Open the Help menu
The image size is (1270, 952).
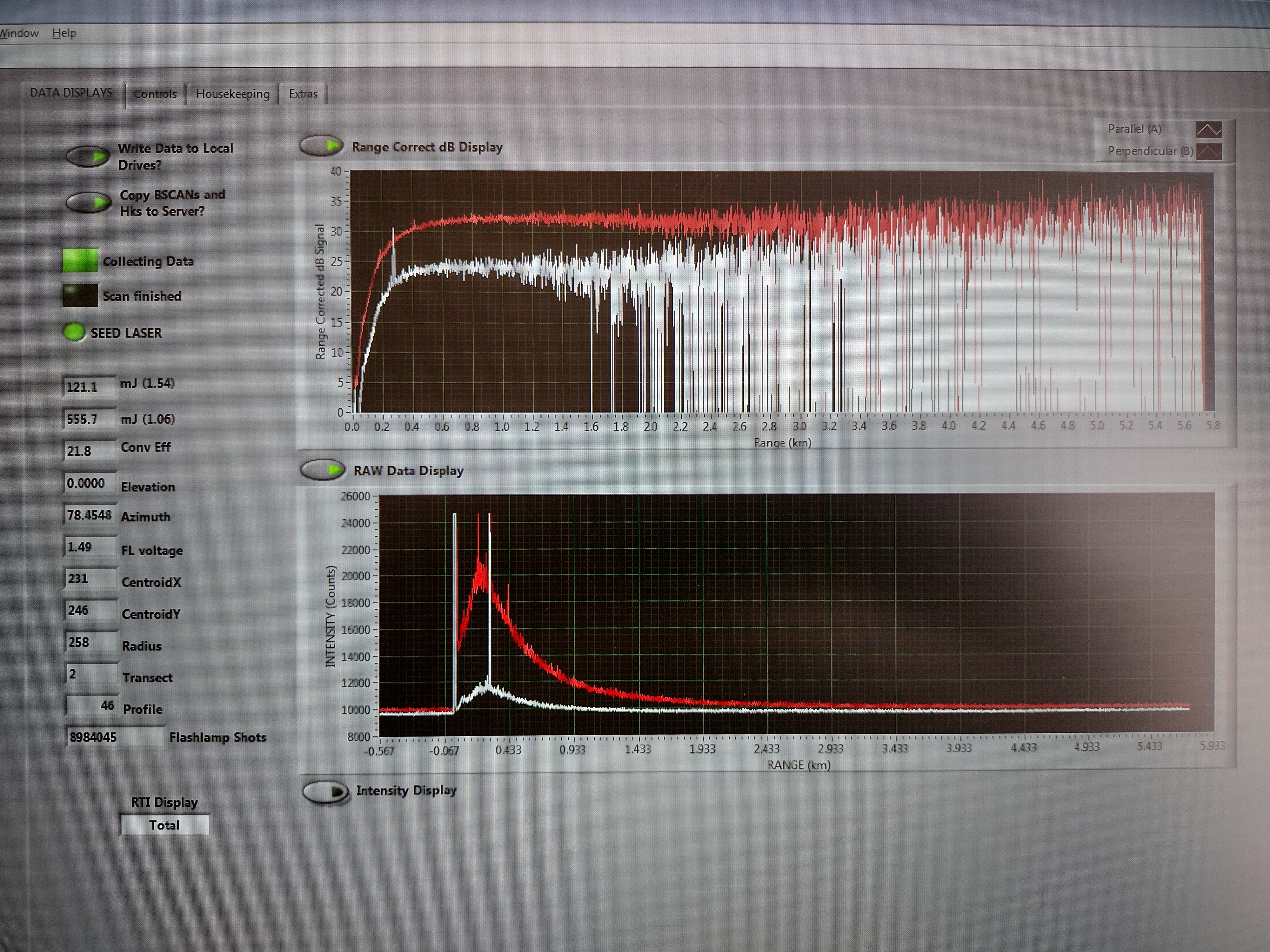(64, 33)
